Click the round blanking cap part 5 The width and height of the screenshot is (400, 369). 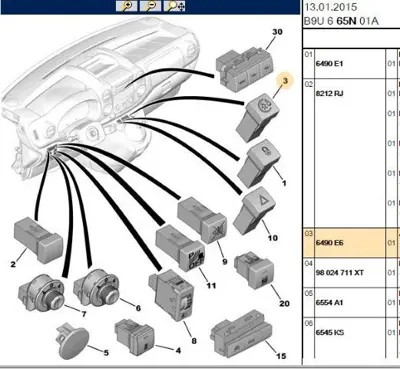(73, 342)
